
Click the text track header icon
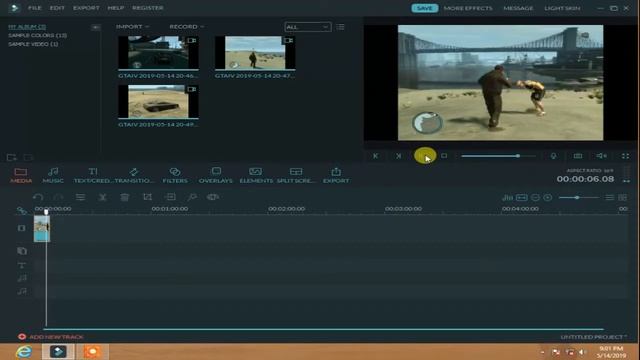[x=22, y=265]
